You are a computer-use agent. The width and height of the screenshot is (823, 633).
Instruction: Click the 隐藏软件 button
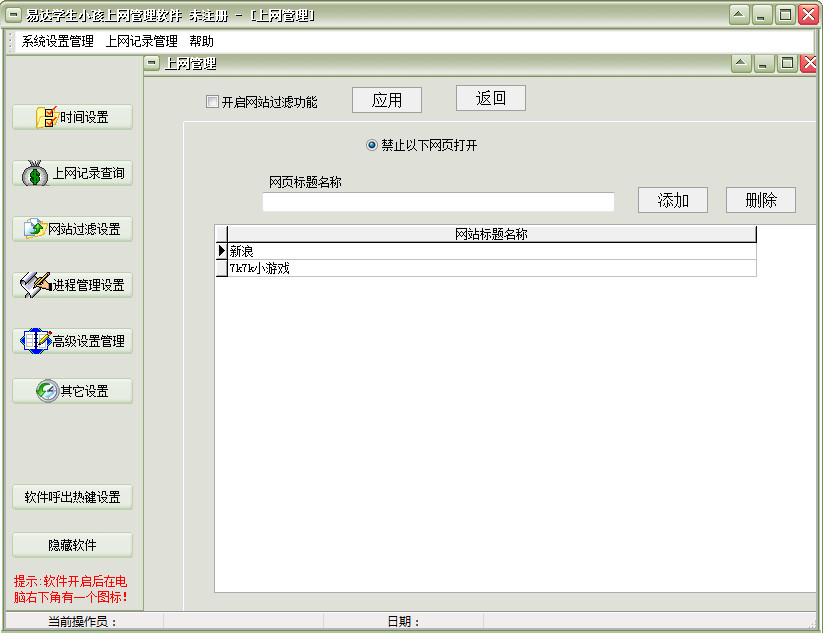pos(72,545)
